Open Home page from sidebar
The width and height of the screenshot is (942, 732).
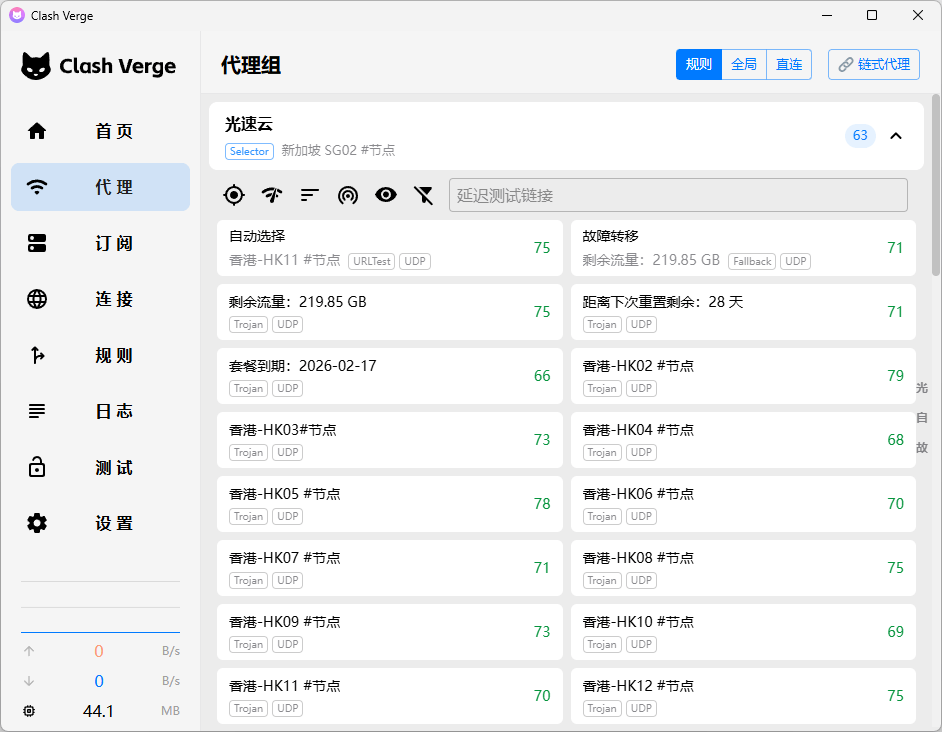tap(100, 131)
